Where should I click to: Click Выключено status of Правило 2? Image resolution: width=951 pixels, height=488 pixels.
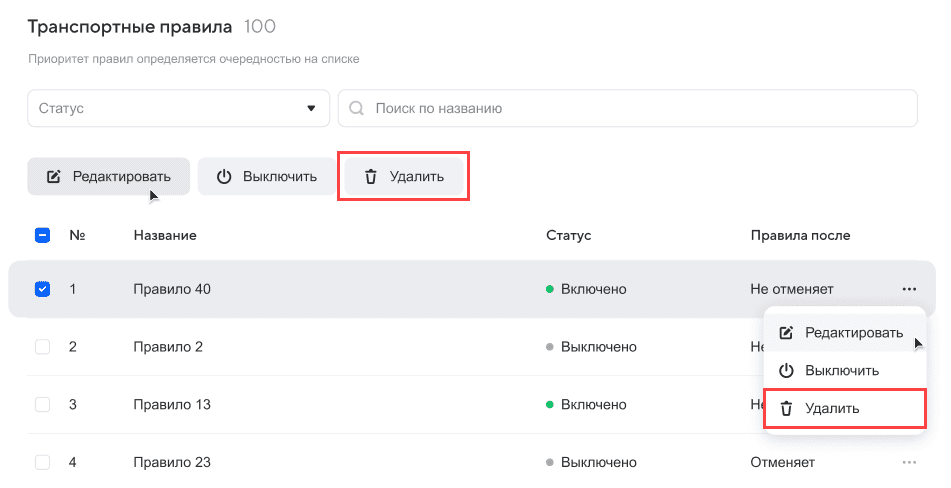pyautogui.click(x=591, y=347)
